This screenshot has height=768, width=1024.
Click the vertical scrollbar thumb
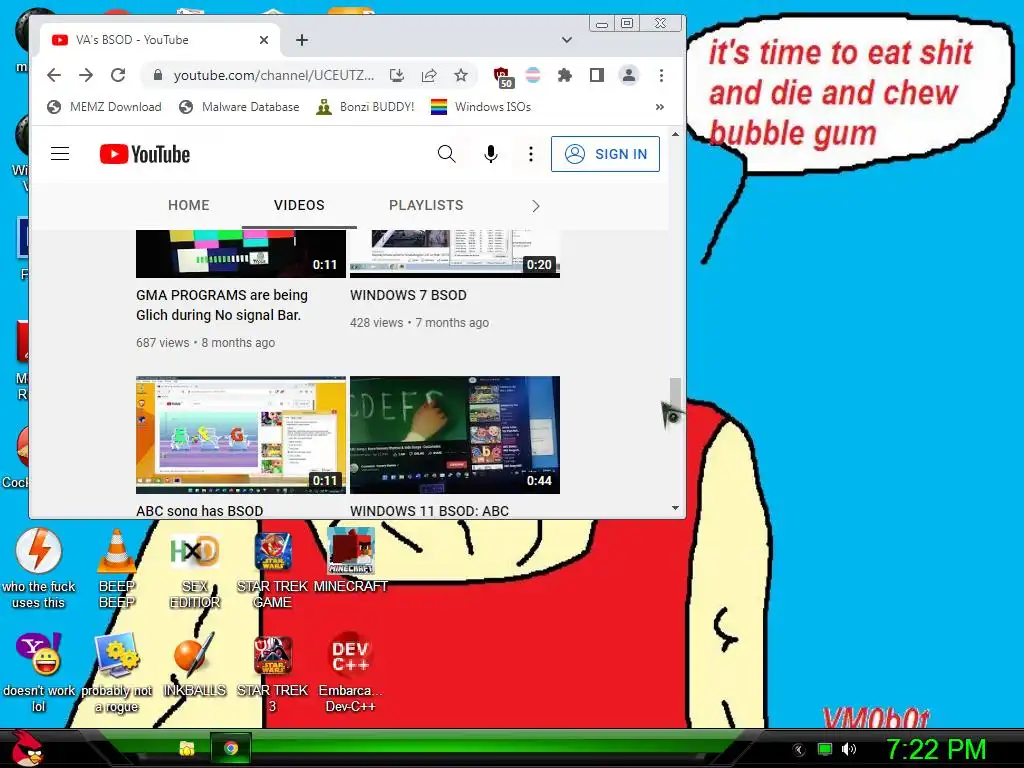pos(675,392)
